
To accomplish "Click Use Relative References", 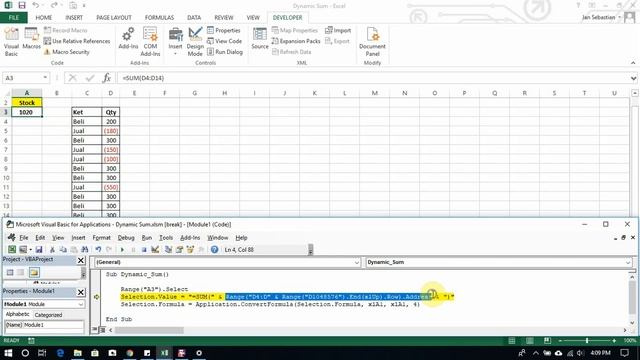I will coord(77,41).
